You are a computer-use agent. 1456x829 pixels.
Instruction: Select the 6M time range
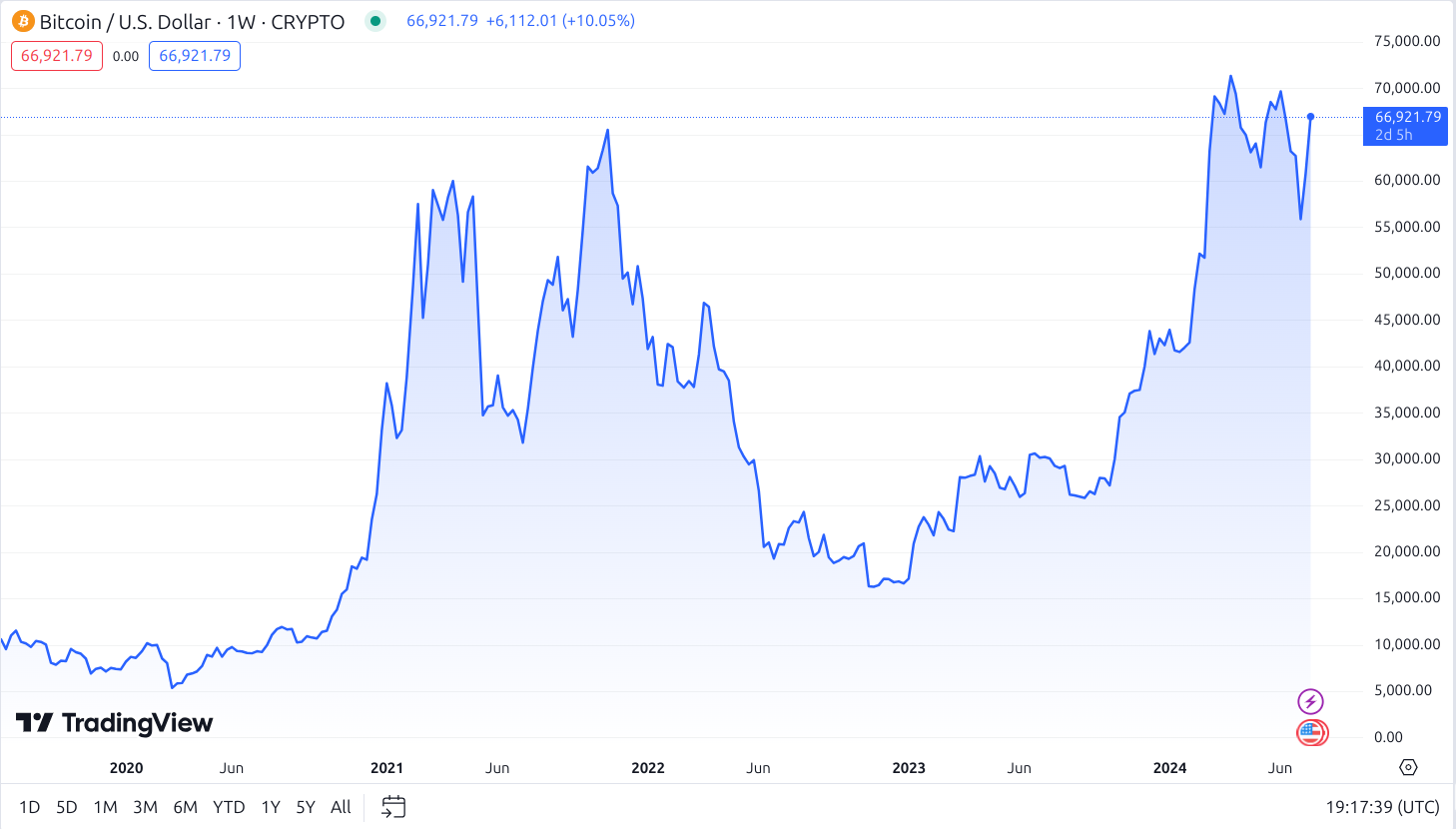click(x=186, y=807)
